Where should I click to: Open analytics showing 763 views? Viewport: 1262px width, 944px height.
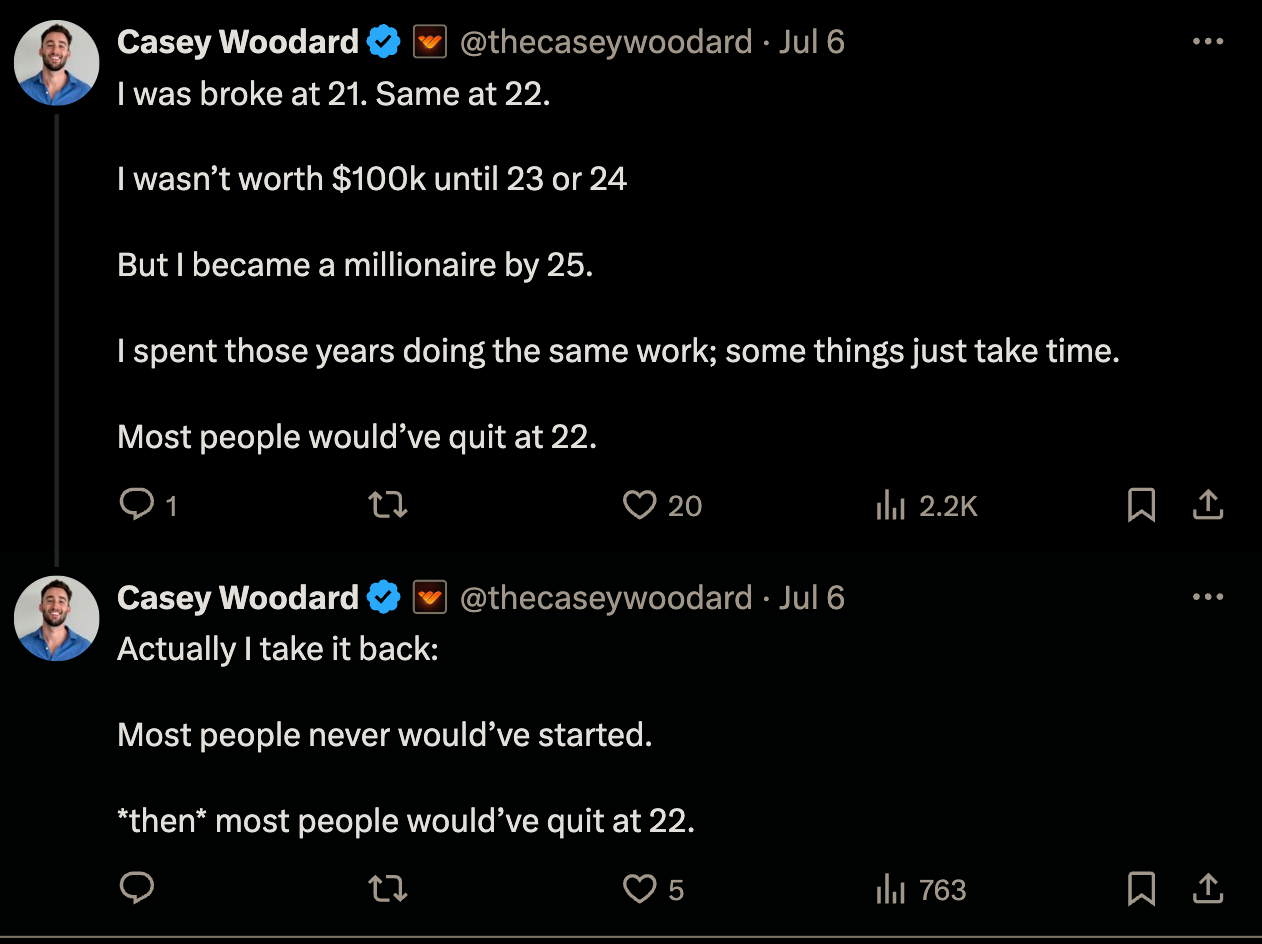pos(890,888)
